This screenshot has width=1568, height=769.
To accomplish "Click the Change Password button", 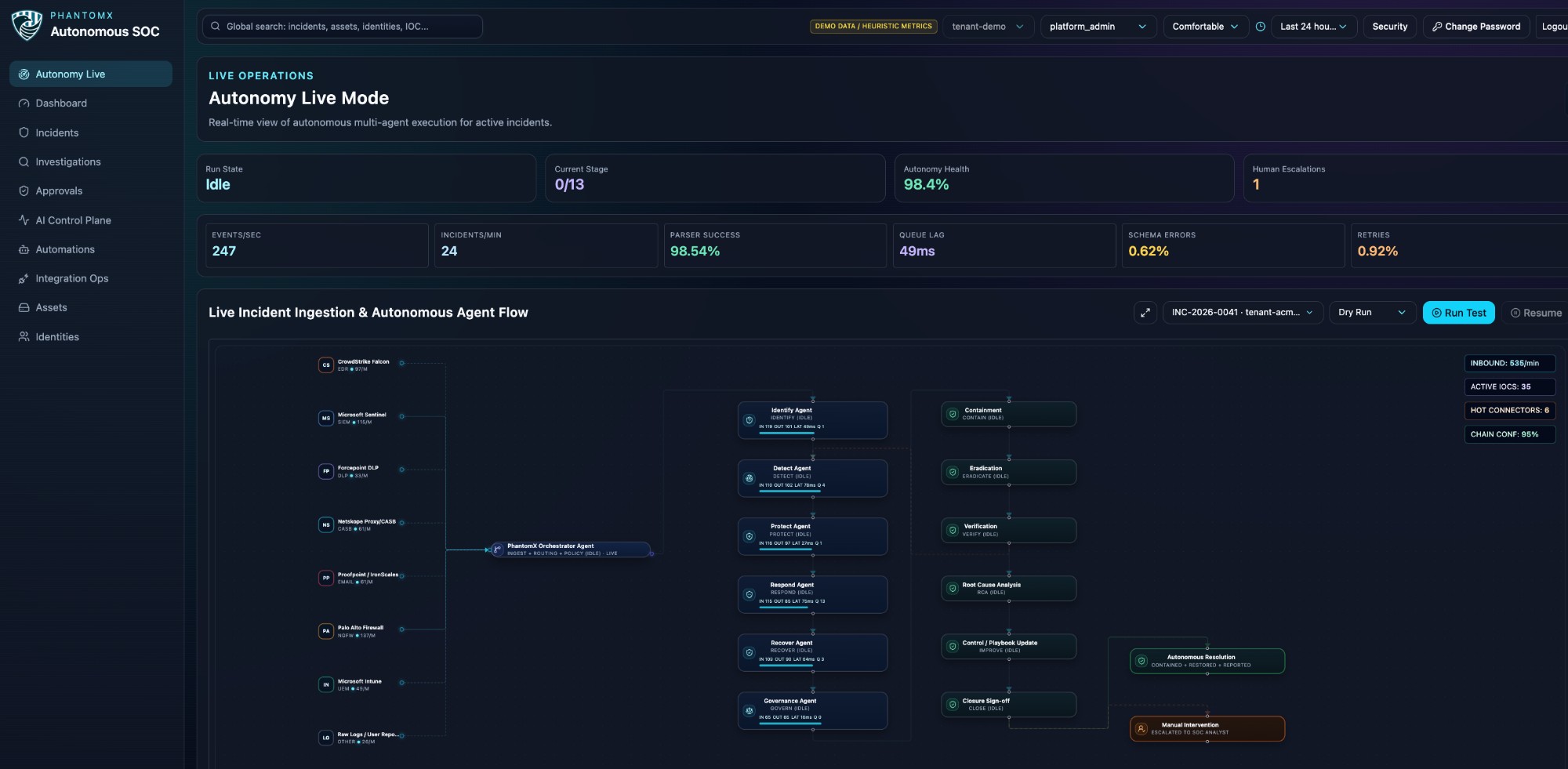I will 1476,26.
